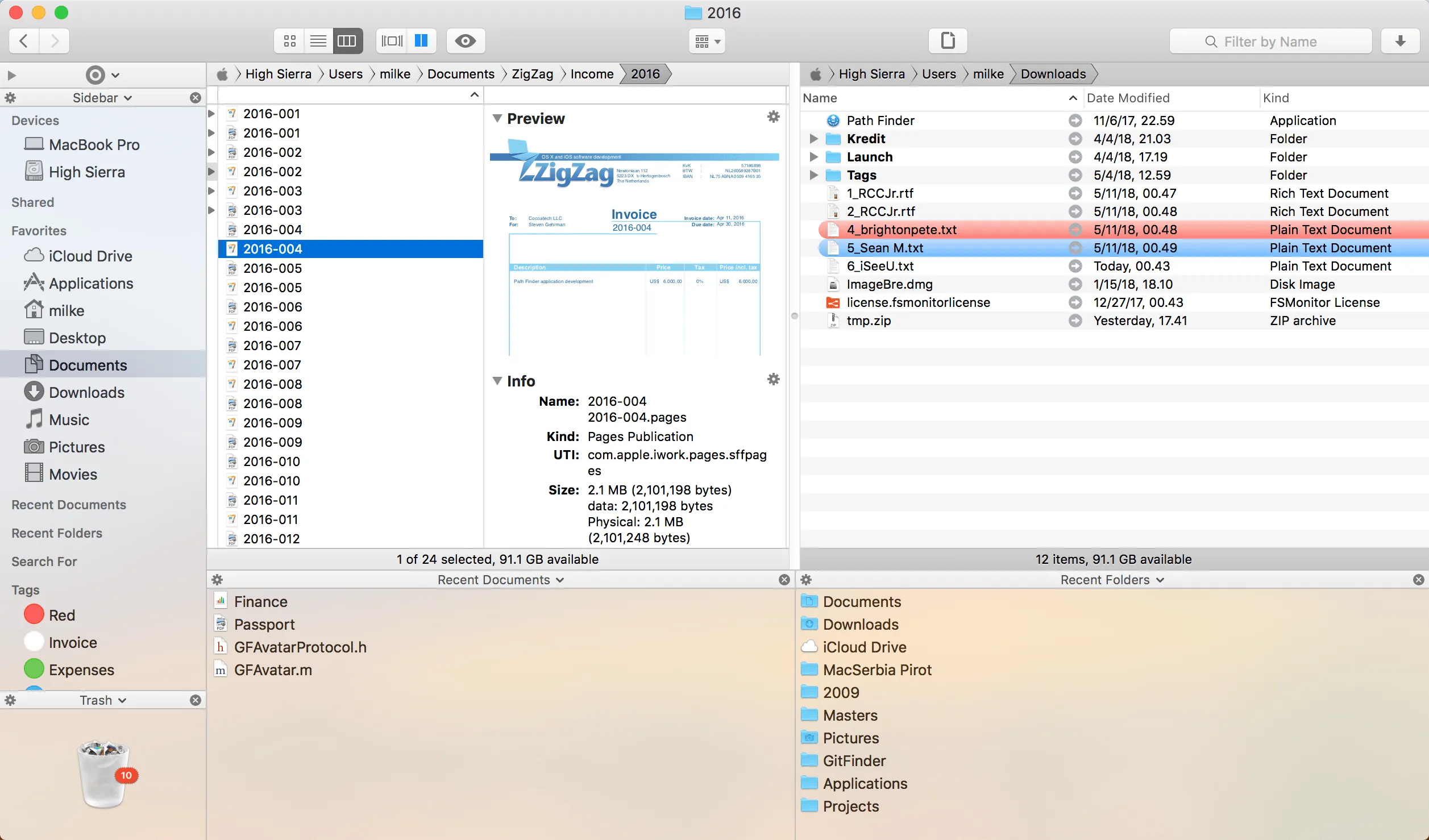Close the Sidebar module
Screen dimensions: 1429x840
coord(196,98)
